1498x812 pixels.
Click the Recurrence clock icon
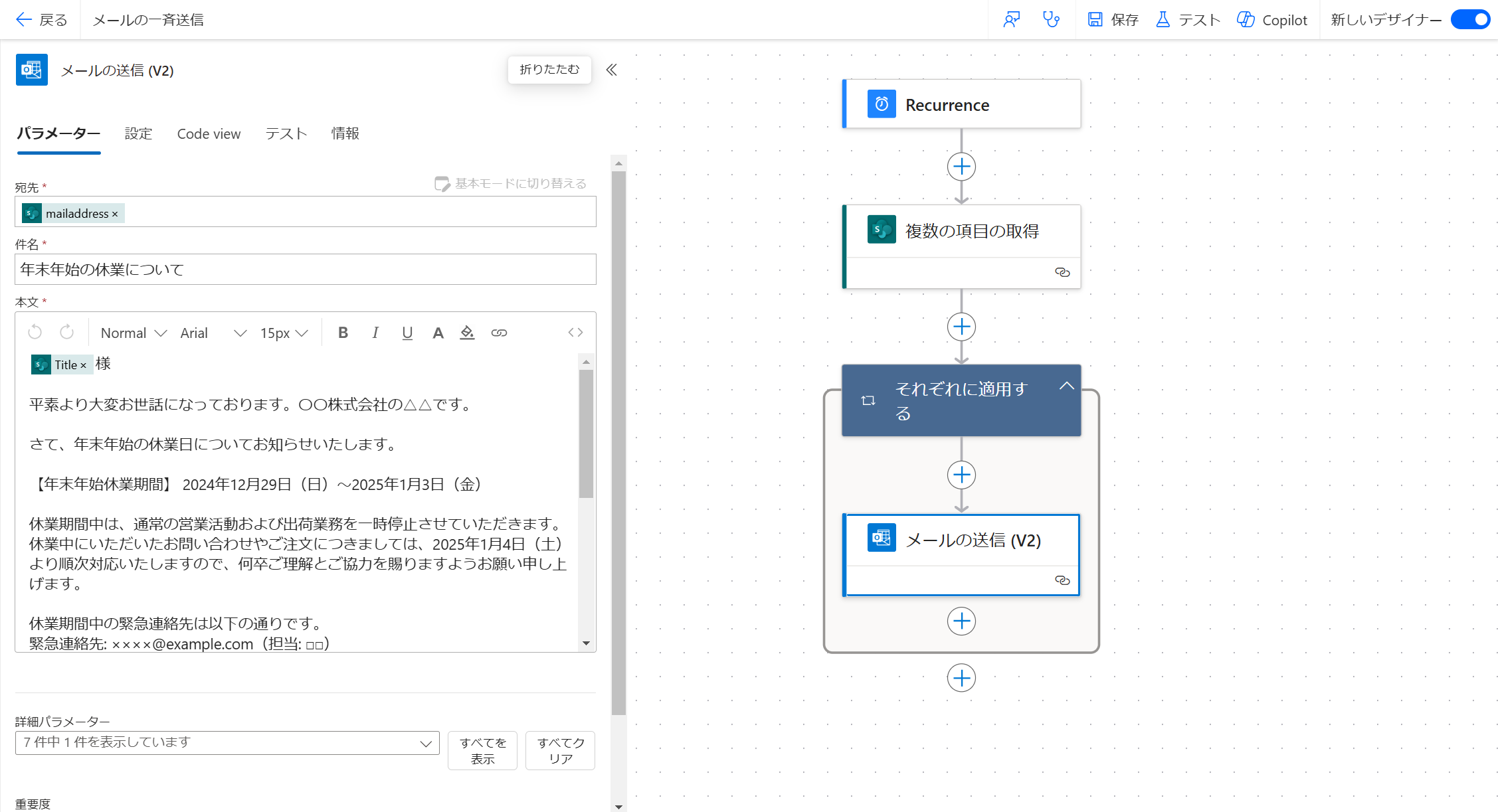pos(882,104)
